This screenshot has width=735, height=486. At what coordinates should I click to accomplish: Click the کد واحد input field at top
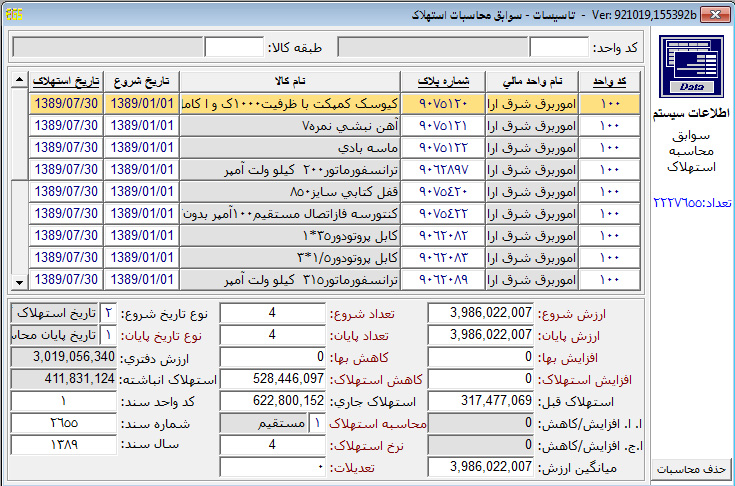[559, 47]
